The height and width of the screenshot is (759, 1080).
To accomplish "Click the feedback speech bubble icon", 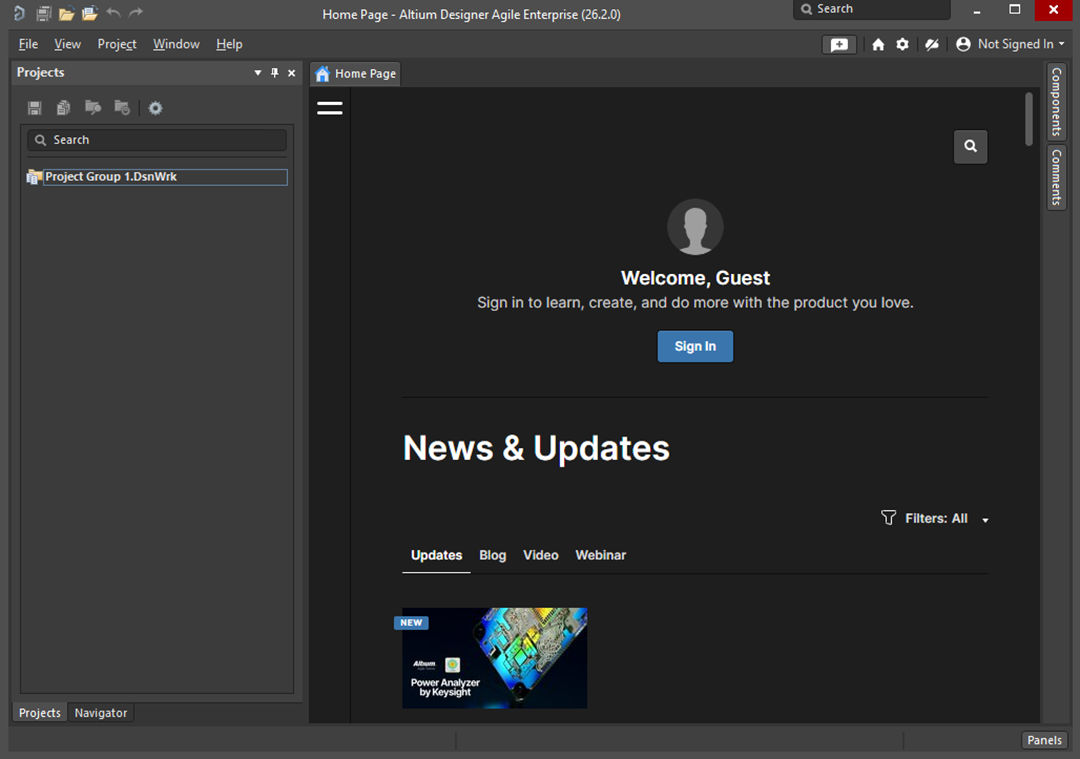I will pos(839,44).
